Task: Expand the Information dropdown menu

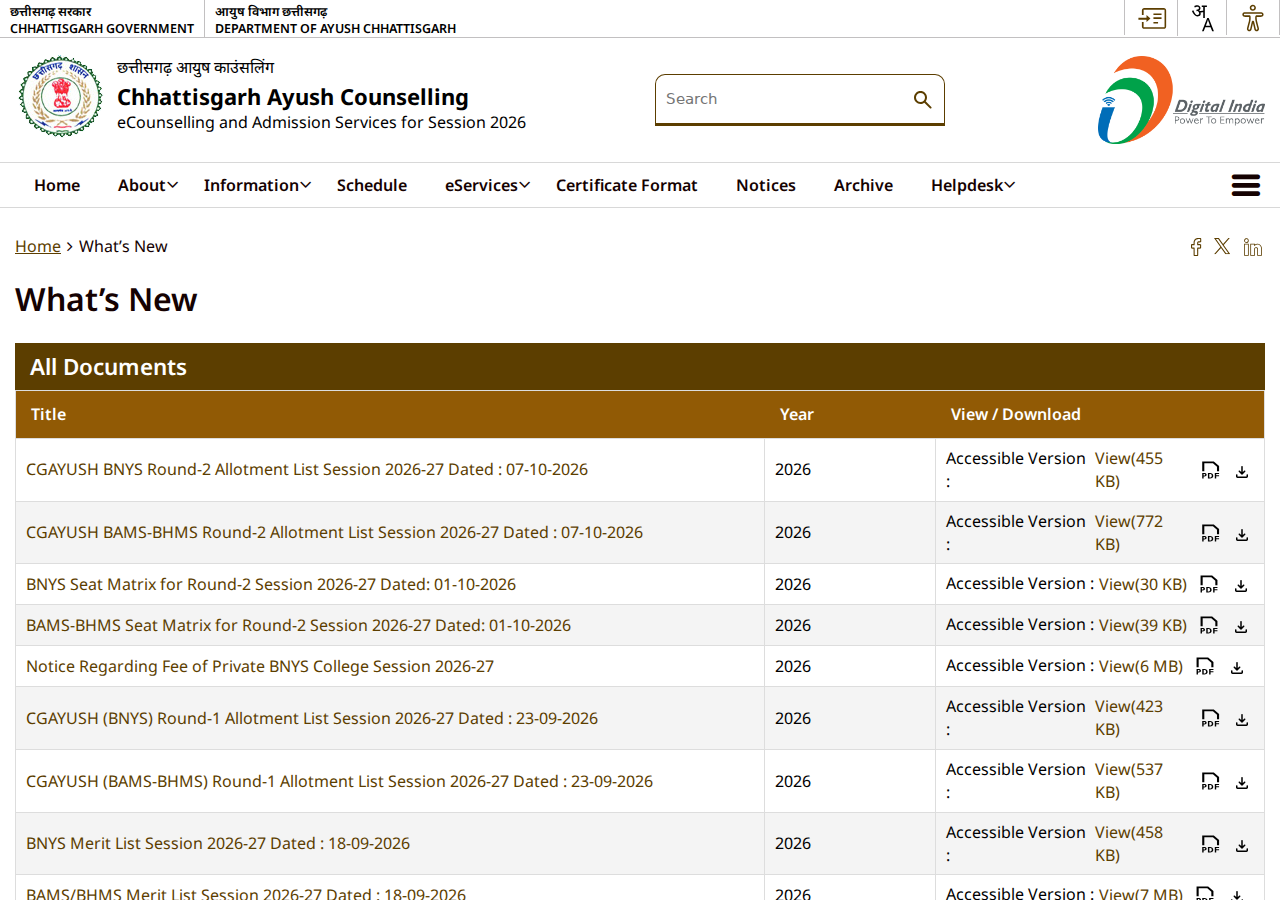Action: point(257,185)
